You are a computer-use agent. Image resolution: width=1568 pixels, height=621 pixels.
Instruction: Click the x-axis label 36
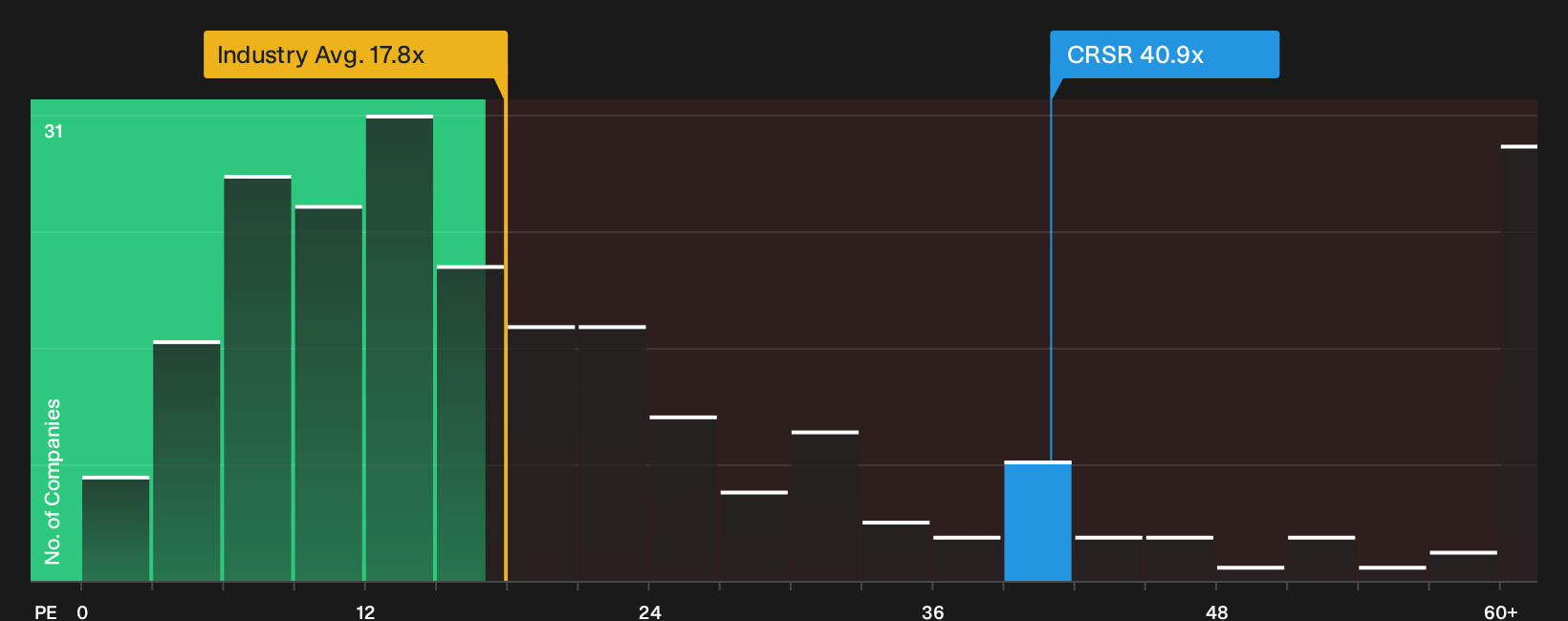(933, 611)
